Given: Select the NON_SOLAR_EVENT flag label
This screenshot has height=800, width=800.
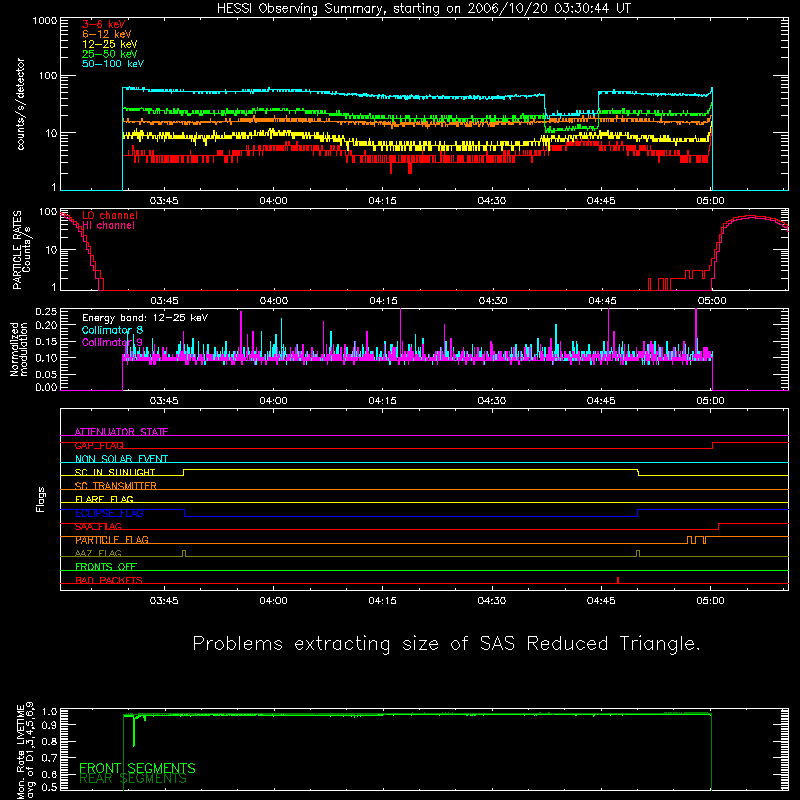Looking at the screenshot, I should tap(121, 459).
